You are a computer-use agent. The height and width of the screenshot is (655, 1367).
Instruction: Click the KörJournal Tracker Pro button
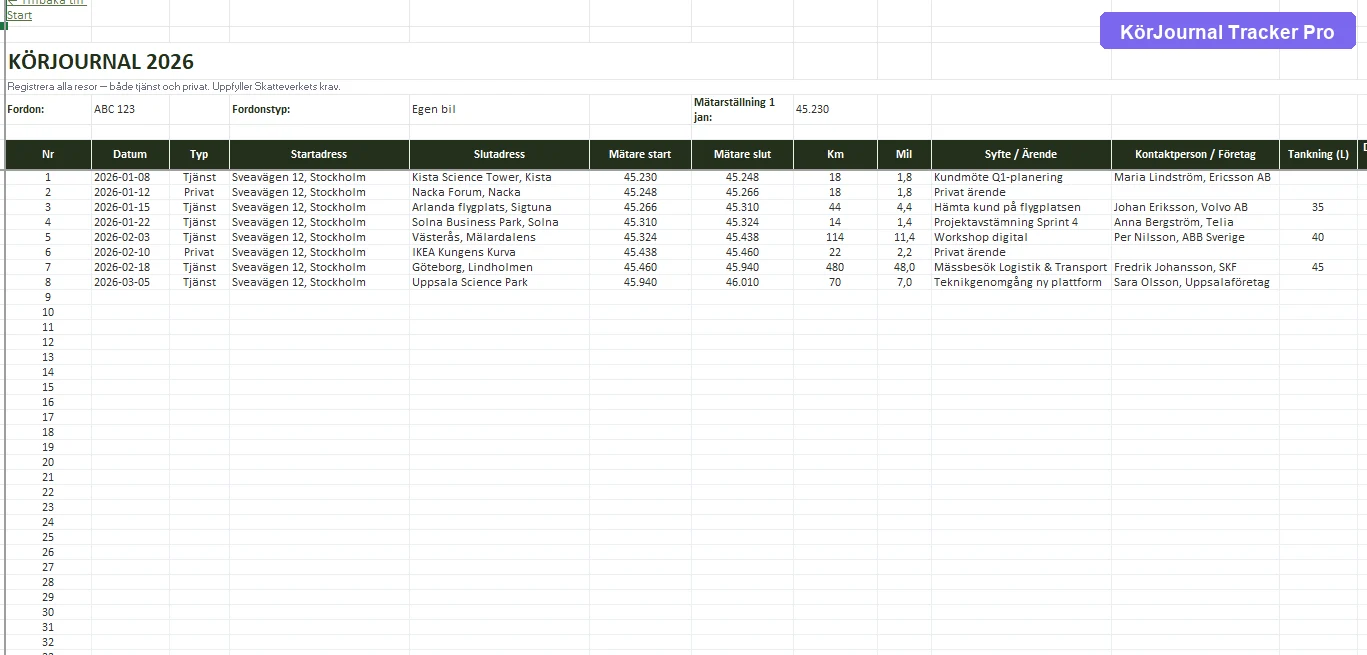(1227, 32)
